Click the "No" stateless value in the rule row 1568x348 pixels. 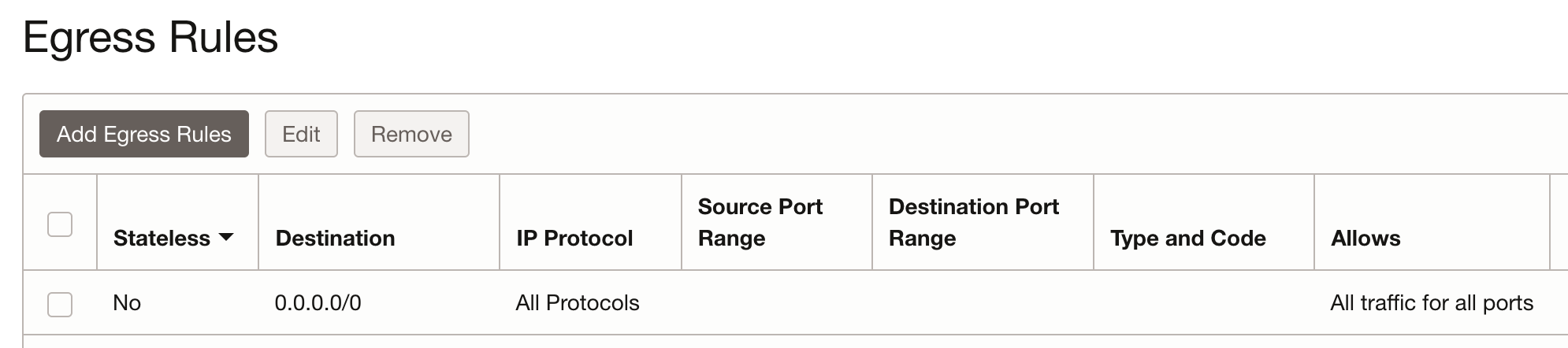click(127, 303)
